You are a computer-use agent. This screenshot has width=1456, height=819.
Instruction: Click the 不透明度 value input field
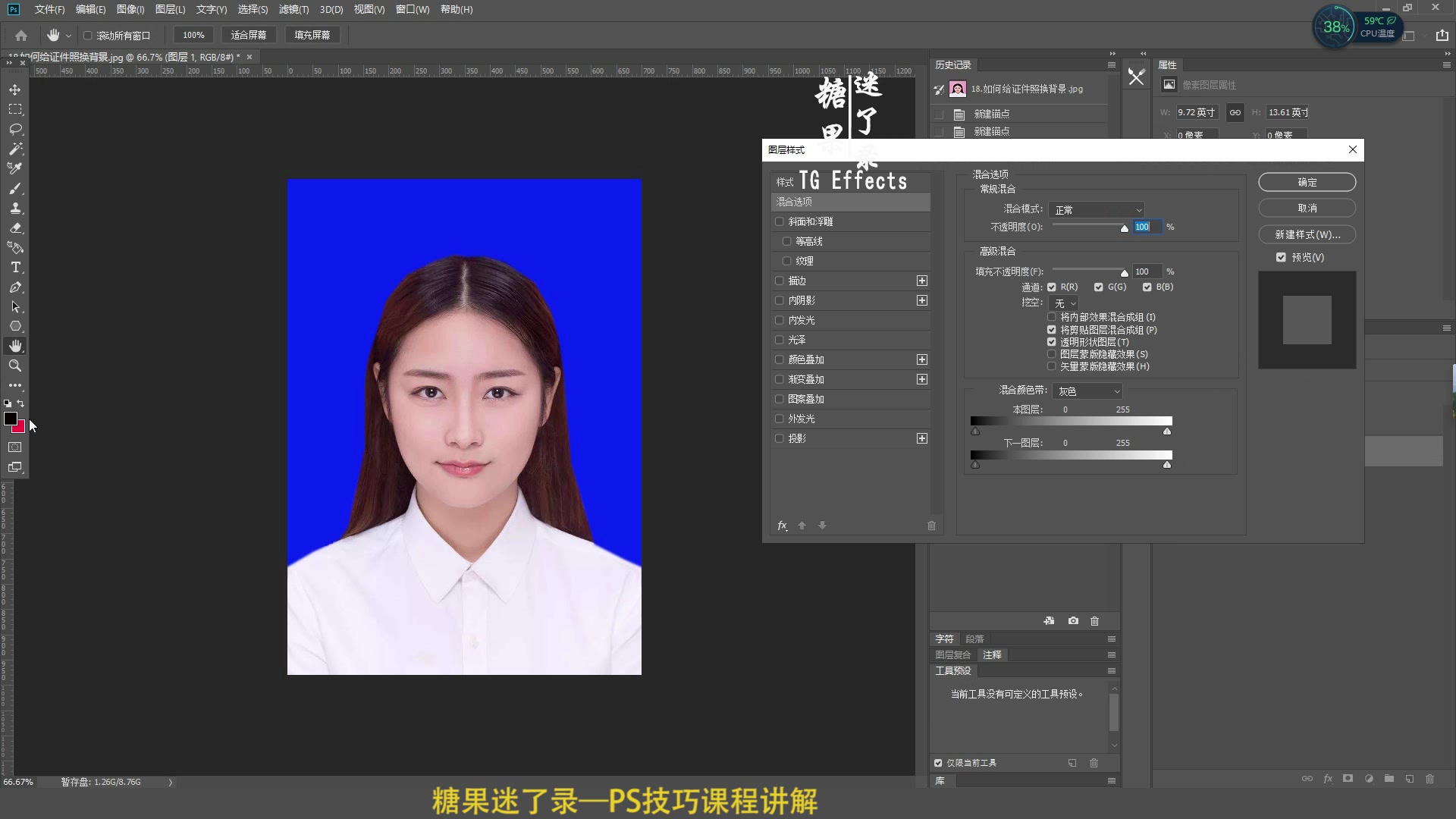[1147, 227]
